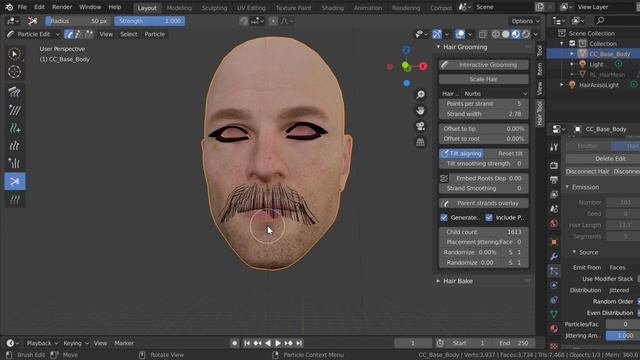Click the Disconnect Hair button
This screenshot has width=640, height=360.
[588, 171]
